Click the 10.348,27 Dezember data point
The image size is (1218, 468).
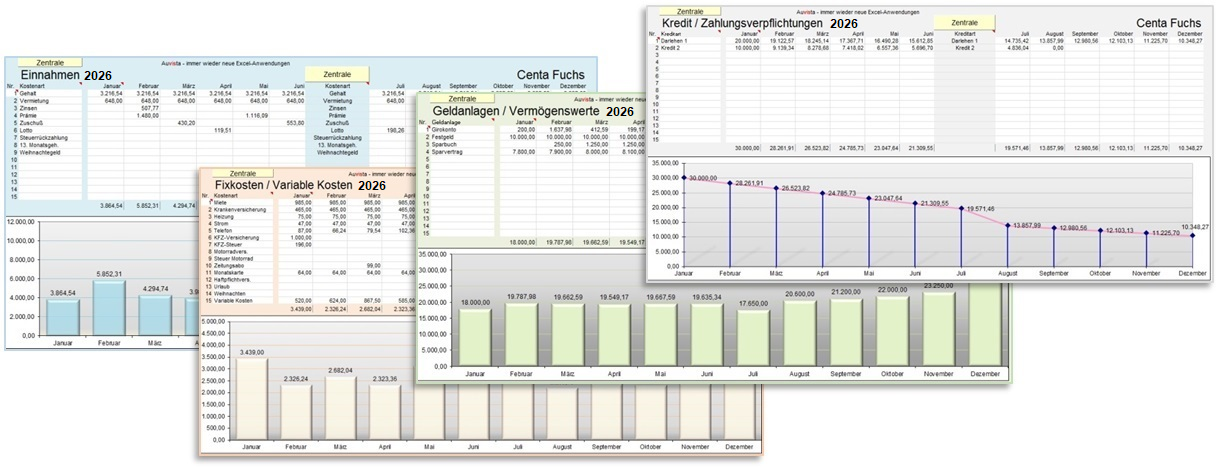pyautogui.click(x=1192, y=236)
